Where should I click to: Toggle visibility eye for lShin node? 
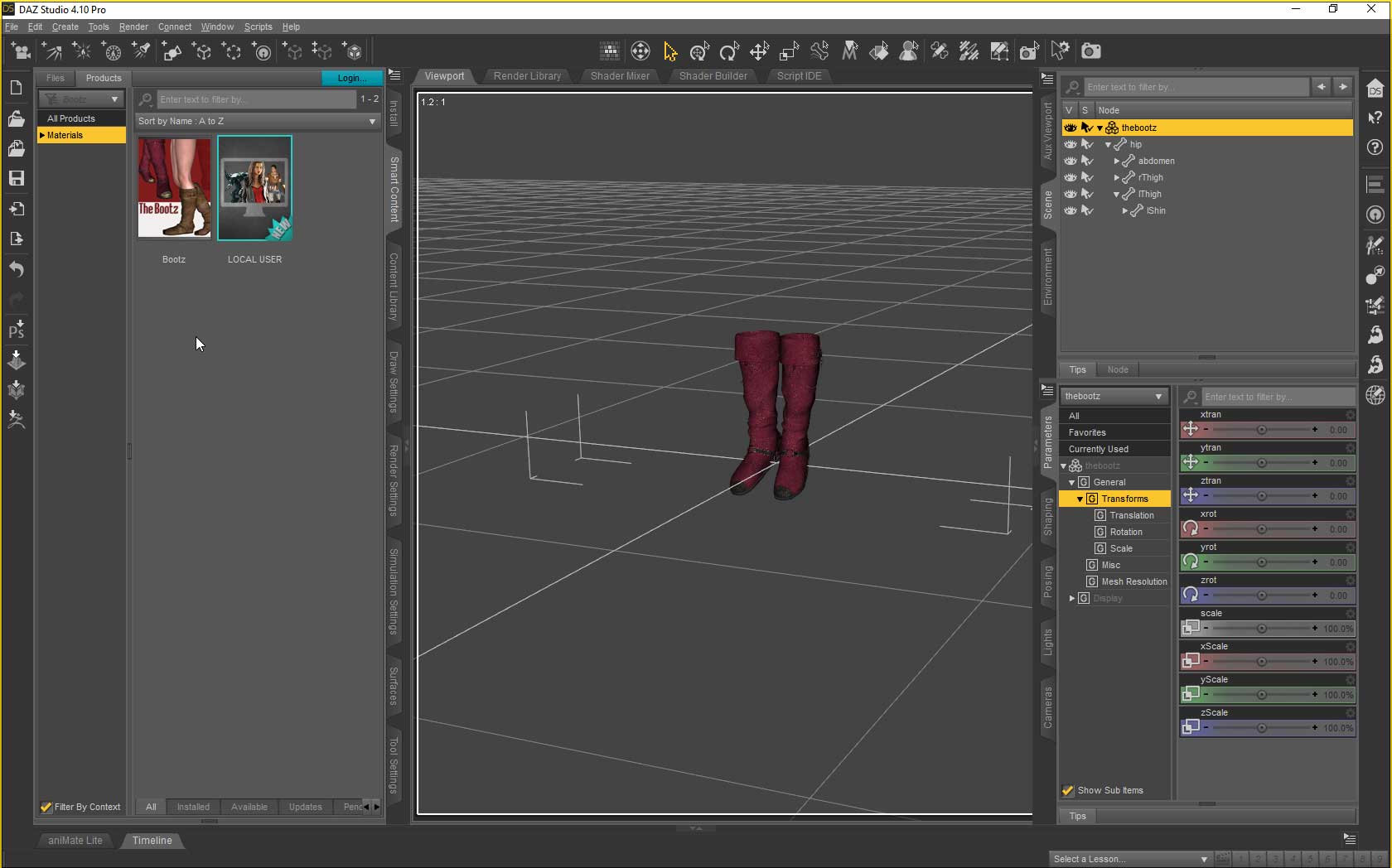click(1071, 210)
